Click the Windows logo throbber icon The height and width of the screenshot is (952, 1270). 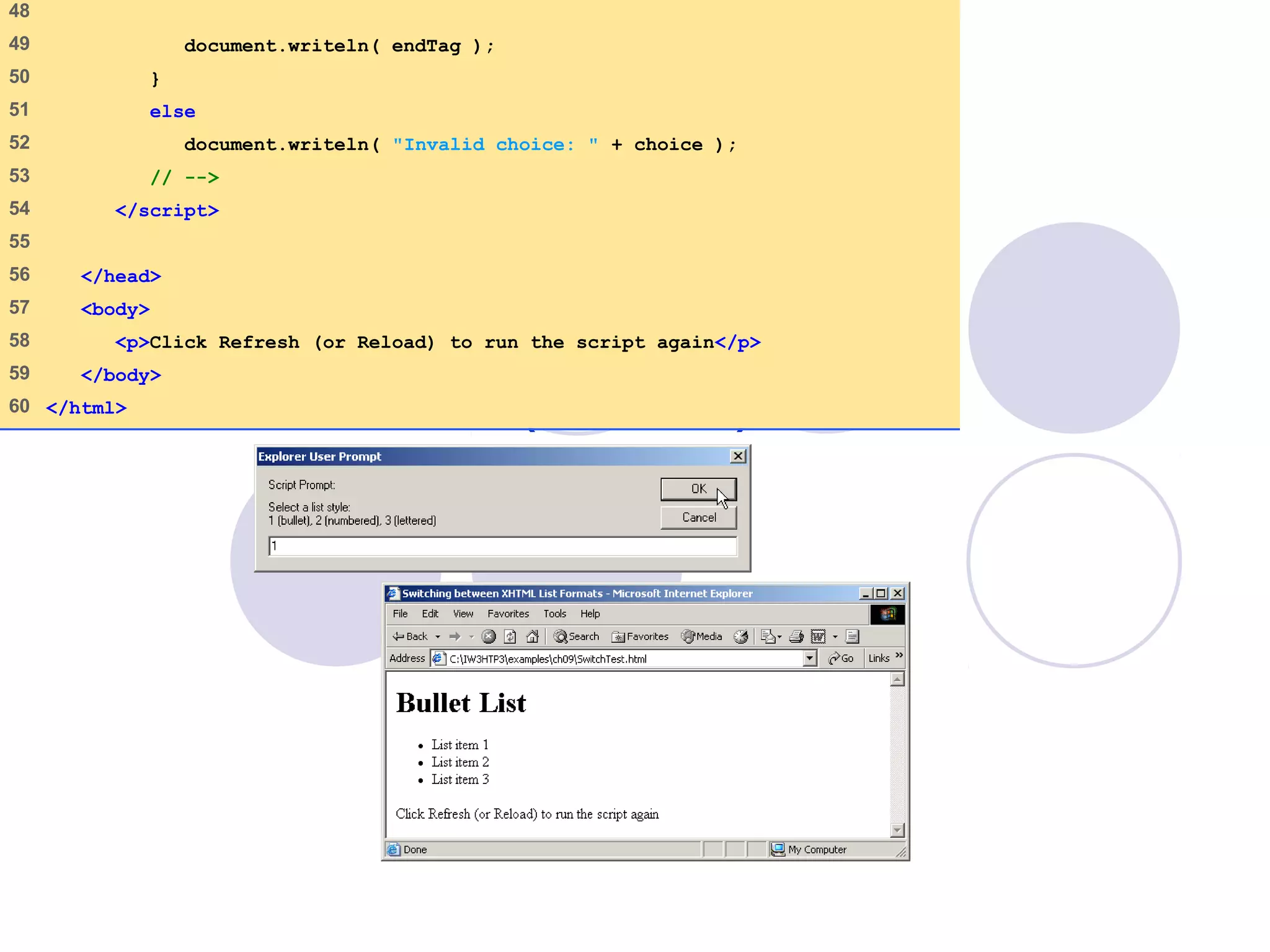[x=887, y=614]
